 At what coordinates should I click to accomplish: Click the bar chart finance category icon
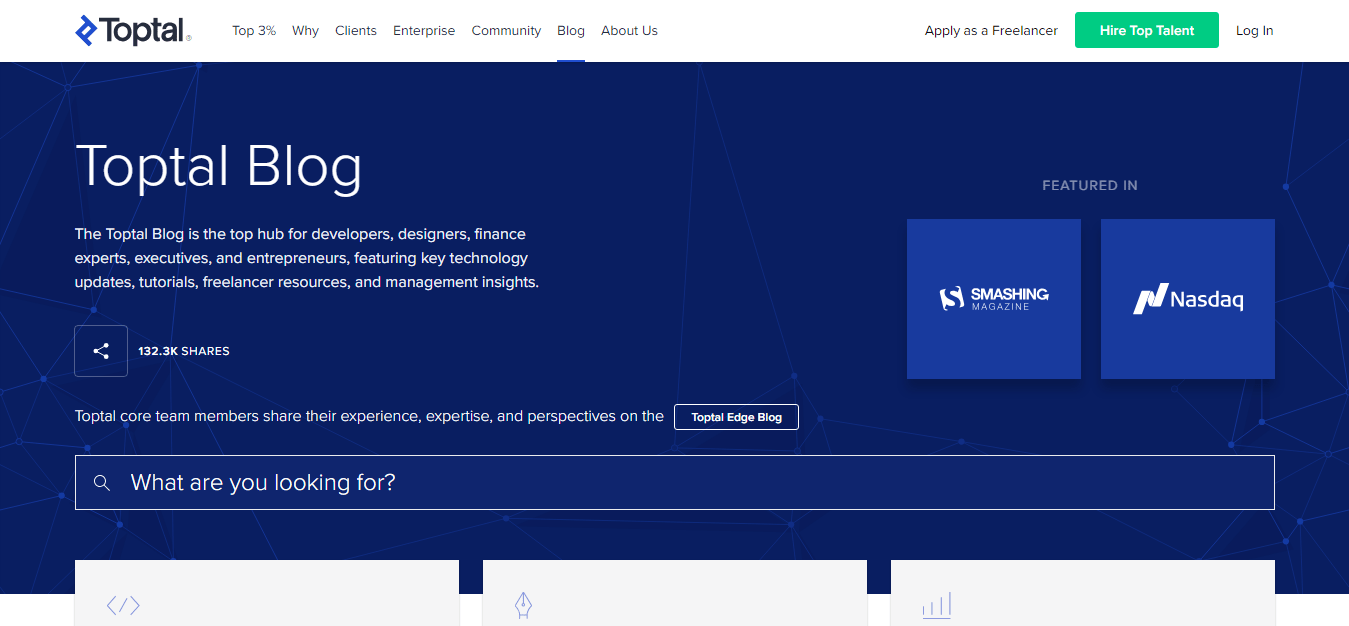[x=936, y=604]
